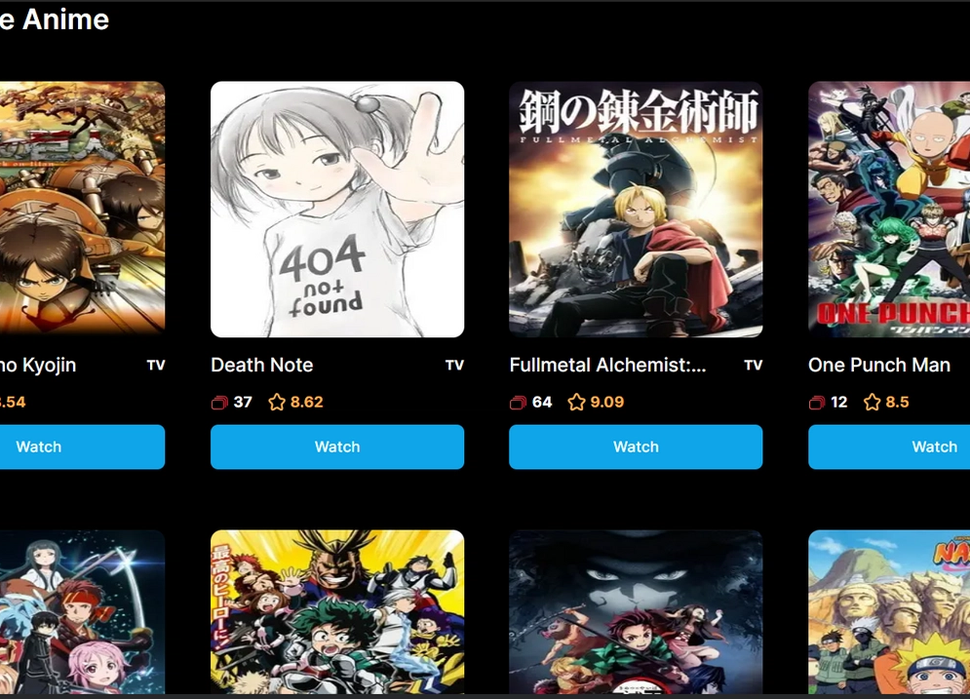Open the Death Note title link
Image resolution: width=970 pixels, height=699 pixels.
(262, 365)
